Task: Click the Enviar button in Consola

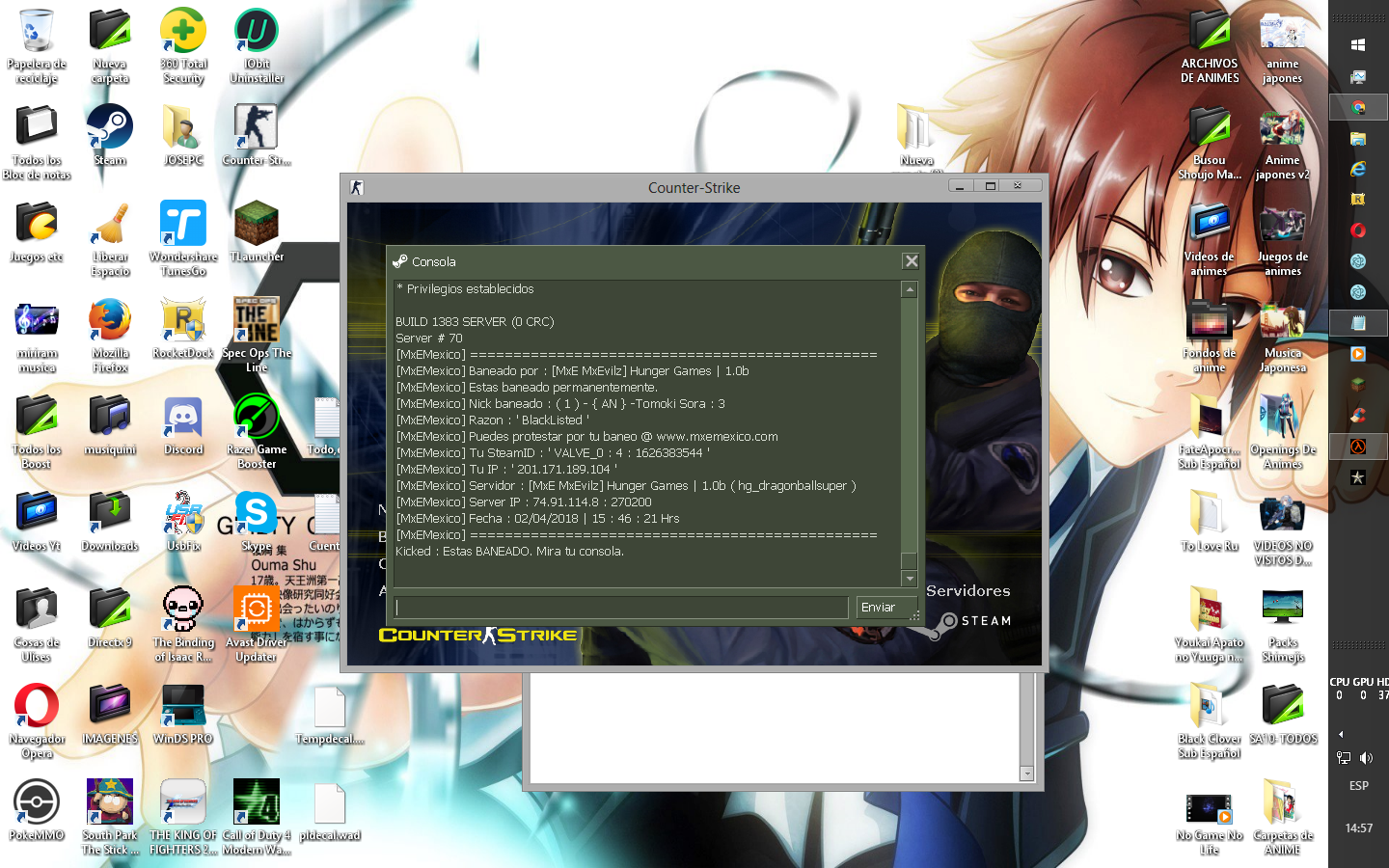Action: point(885,607)
